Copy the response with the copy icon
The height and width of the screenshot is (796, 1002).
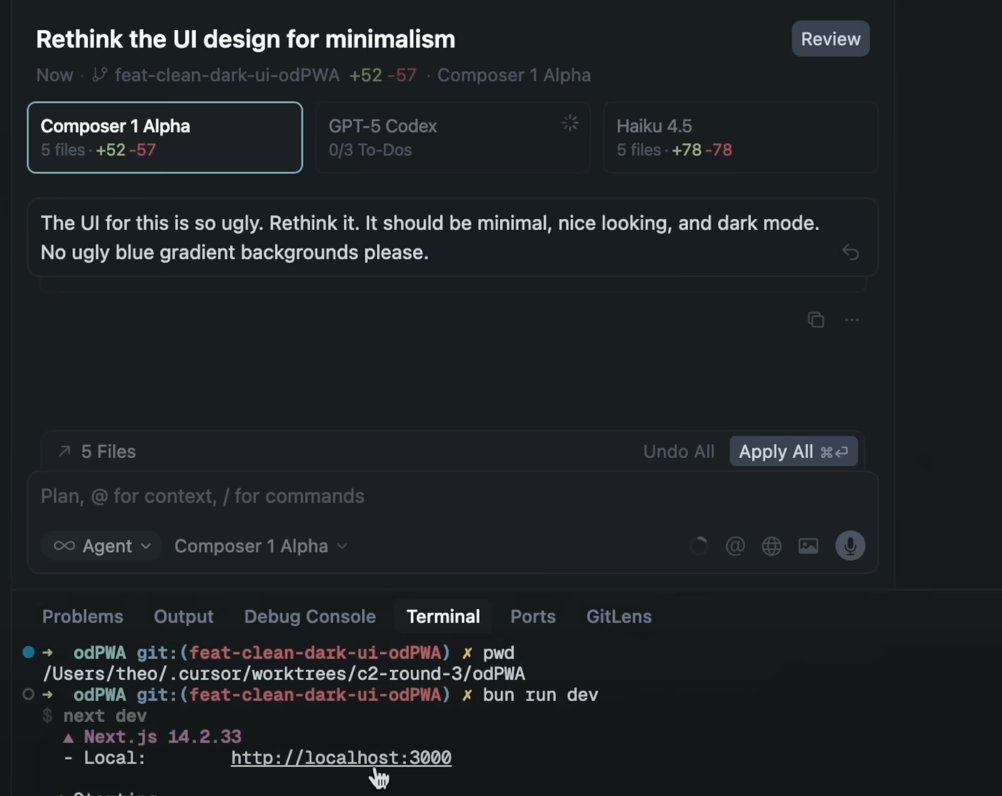[x=815, y=319]
